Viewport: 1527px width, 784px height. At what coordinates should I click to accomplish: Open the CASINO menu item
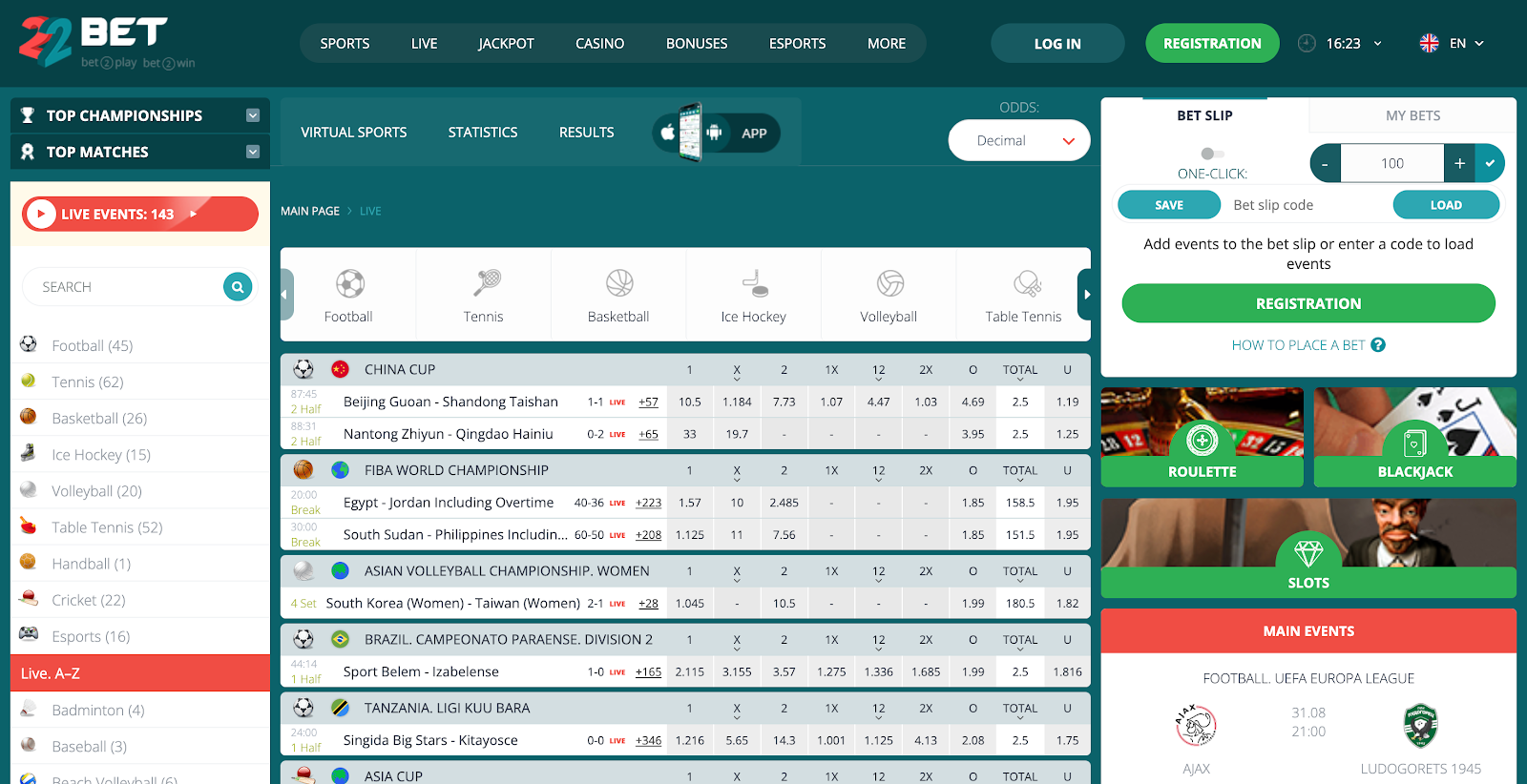600,43
